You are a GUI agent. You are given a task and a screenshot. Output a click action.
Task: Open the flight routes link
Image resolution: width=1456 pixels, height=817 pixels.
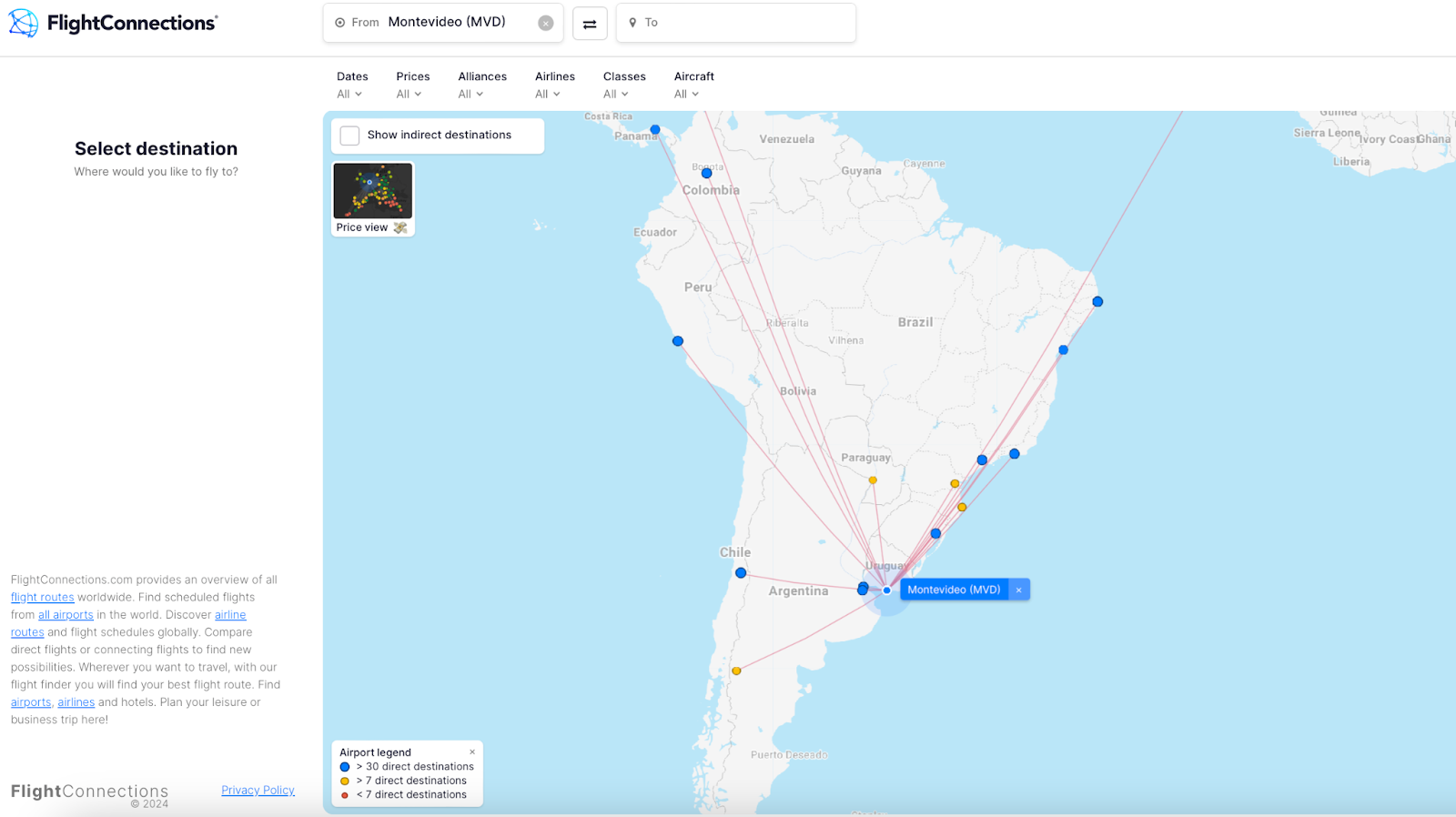[x=43, y=598]
